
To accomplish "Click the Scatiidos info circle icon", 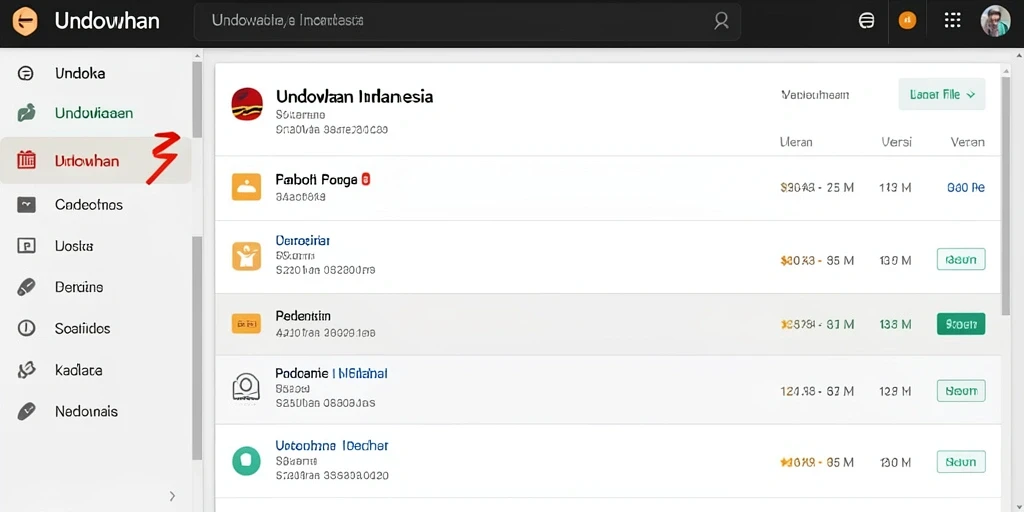I will 25,328.
